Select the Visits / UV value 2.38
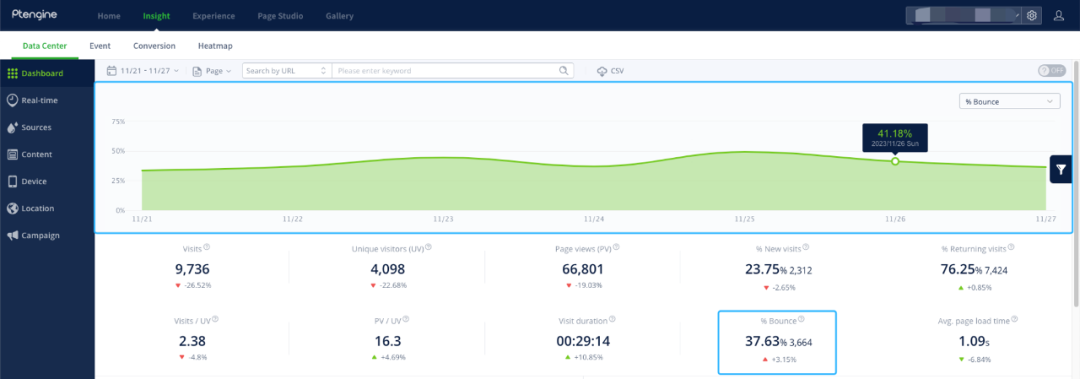The height and width of the screenshot is (379, 1080). point(193,341)
